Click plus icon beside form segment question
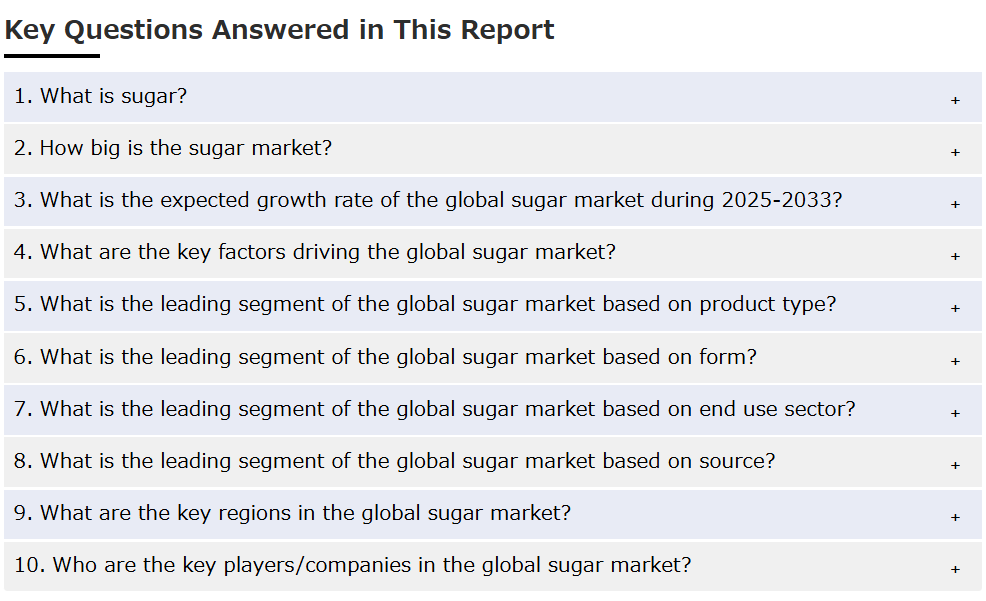Viewport: 986px width, 601px height. click(955, 361)
